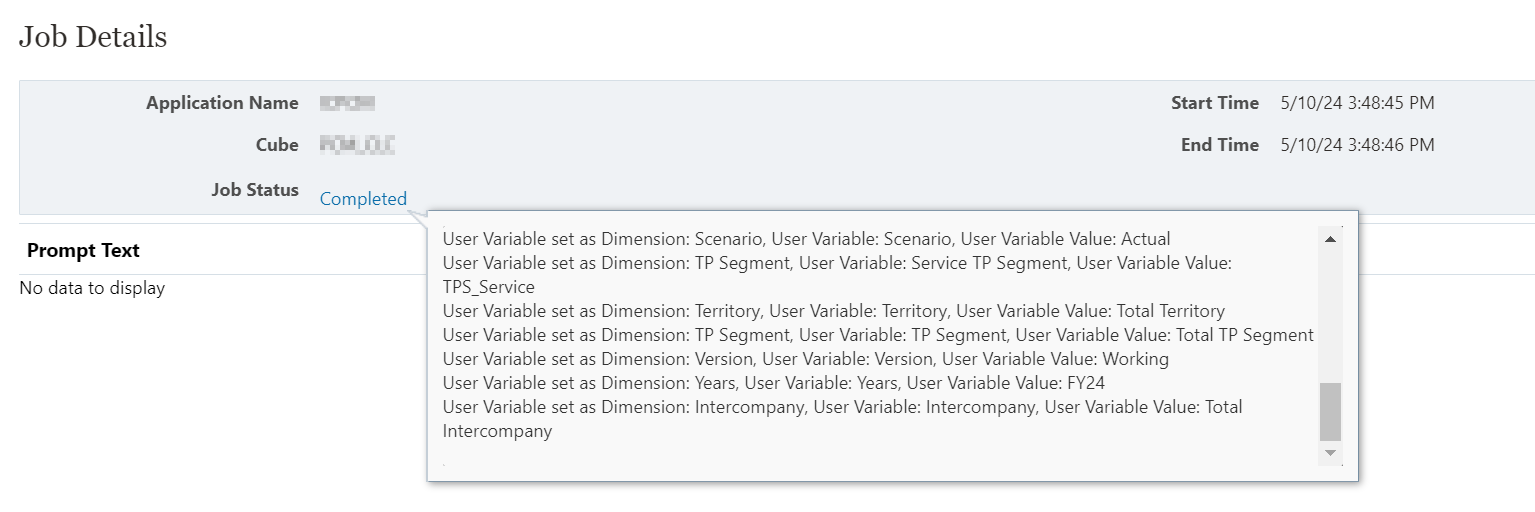This screenshot has width=1535, height=512.
Task: Click the No data to display message
Action: (92, 288)
